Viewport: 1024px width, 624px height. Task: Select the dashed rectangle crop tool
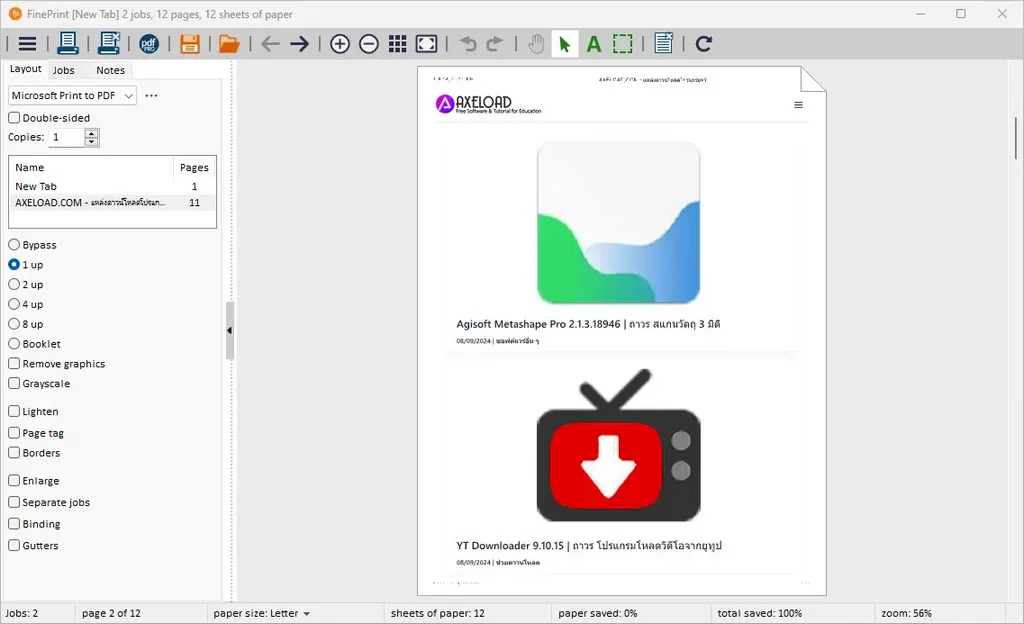[622, 44]
